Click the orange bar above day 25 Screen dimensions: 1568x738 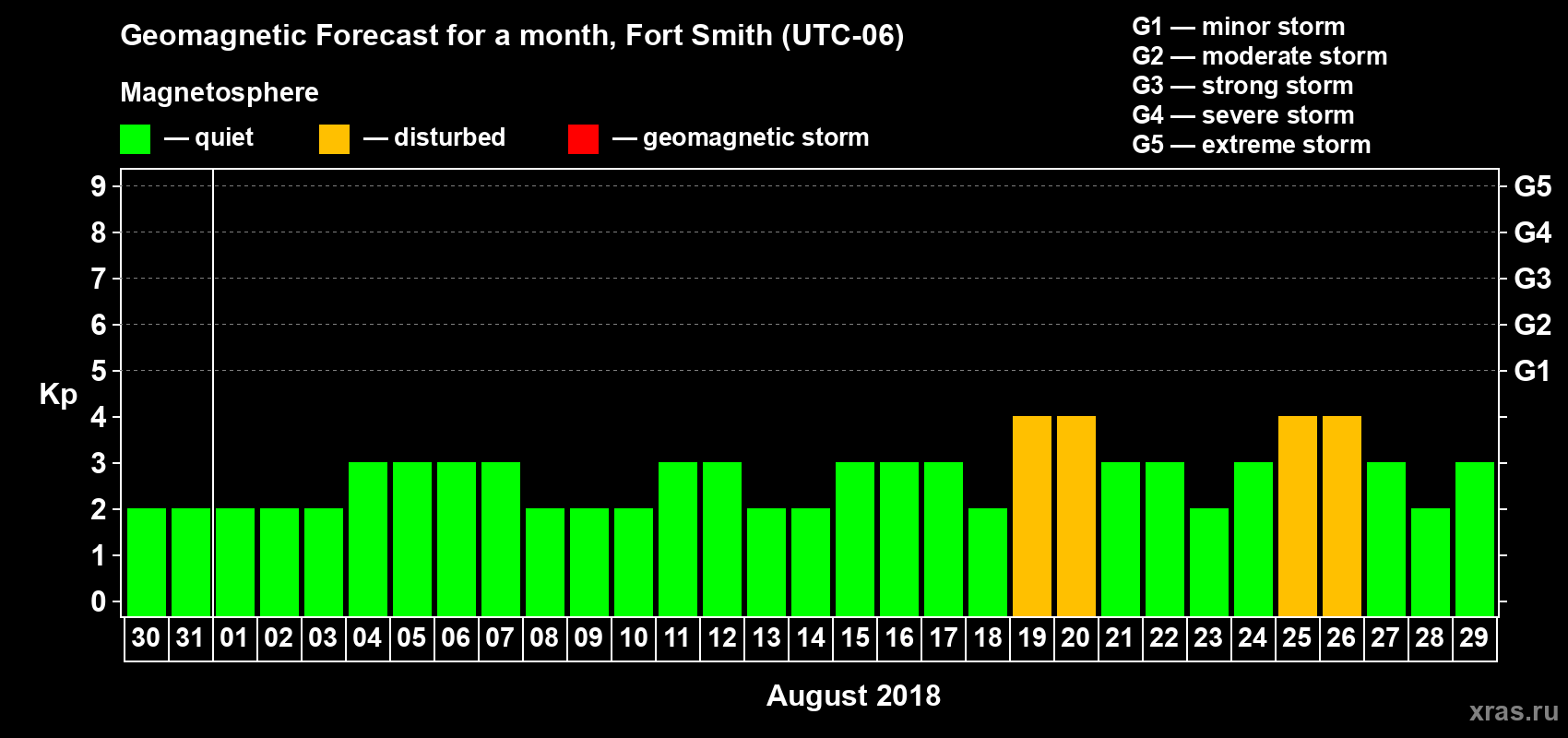[1298, 516]
